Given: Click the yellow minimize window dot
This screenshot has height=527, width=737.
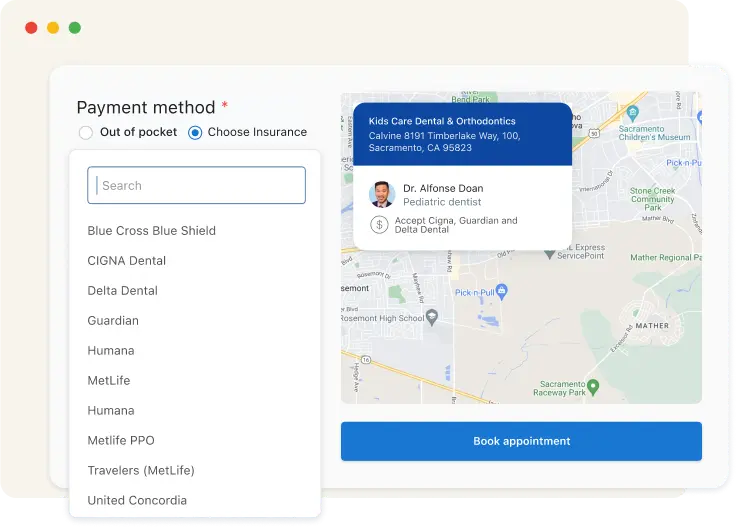Looking at the screenshot, I should click(53, 28).
